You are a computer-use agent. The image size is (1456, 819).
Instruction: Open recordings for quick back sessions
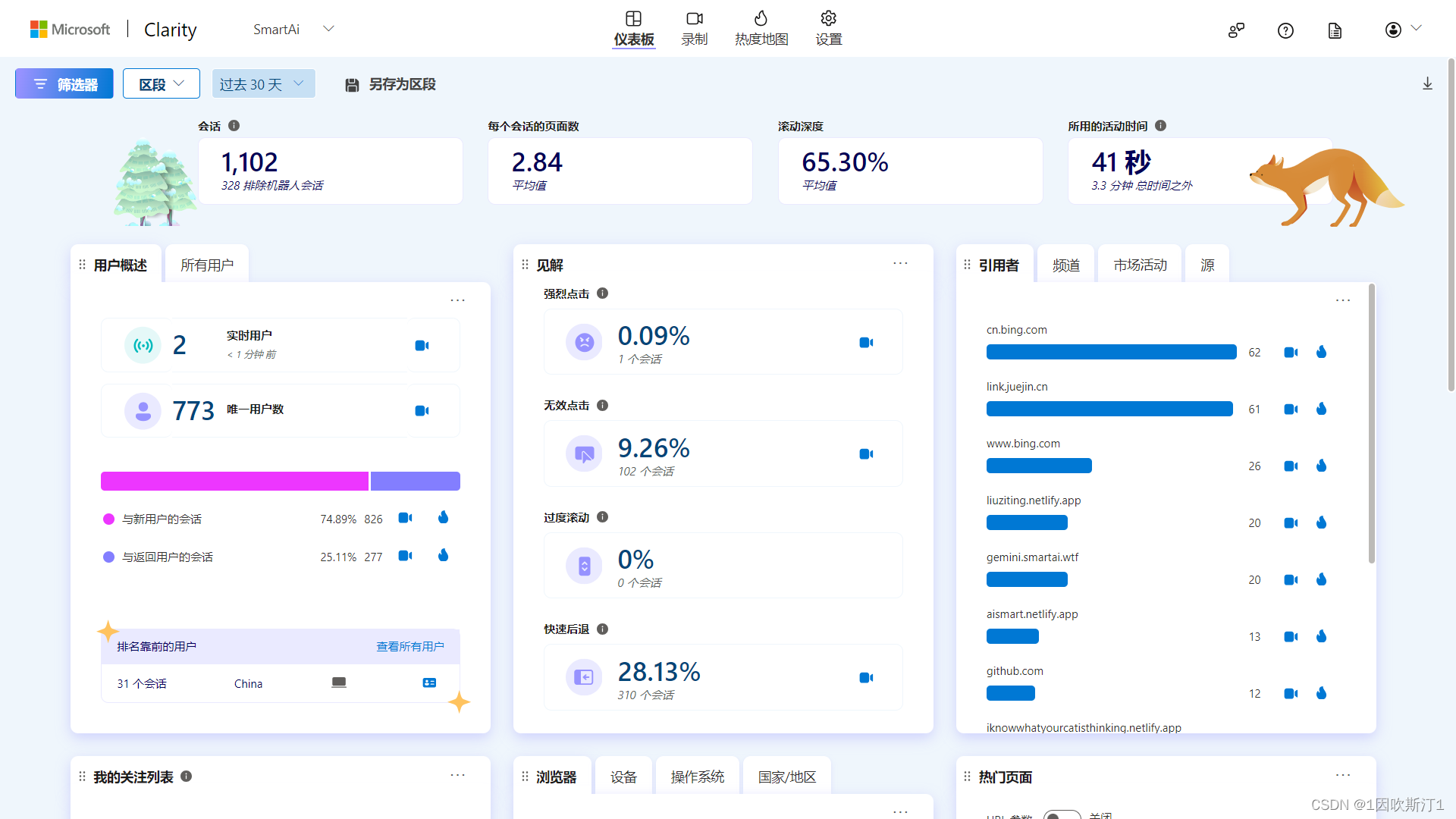click(x=866, y=678)
